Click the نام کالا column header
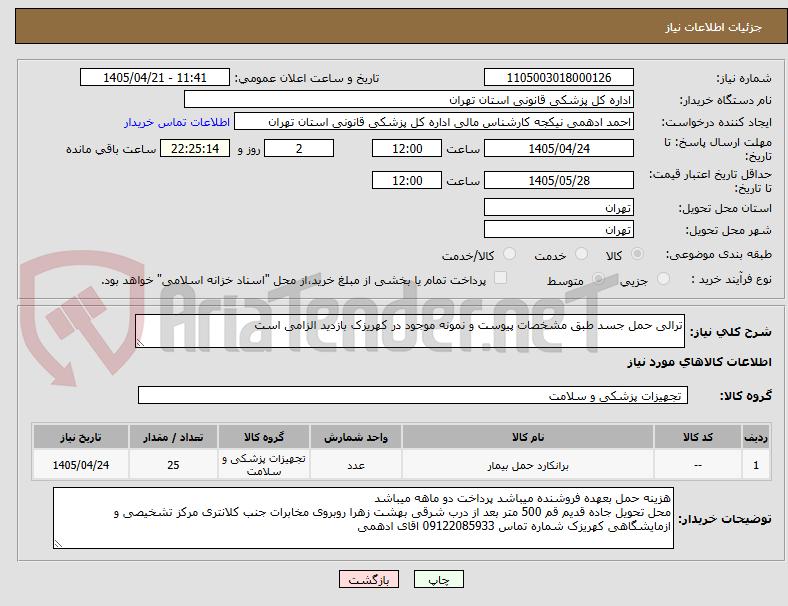 (528, 437)
